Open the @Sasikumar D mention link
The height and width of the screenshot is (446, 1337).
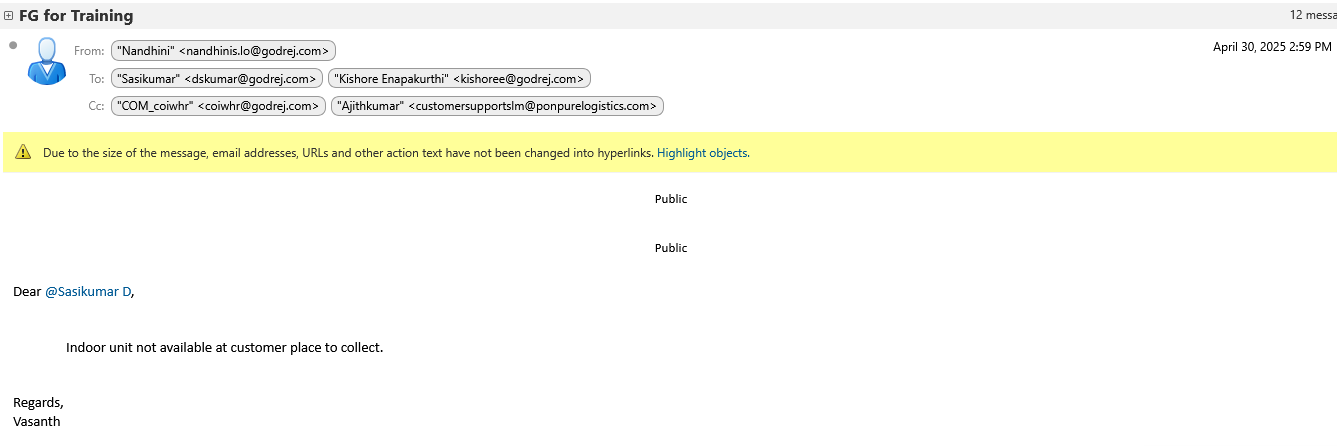click(x=88, y=292)
